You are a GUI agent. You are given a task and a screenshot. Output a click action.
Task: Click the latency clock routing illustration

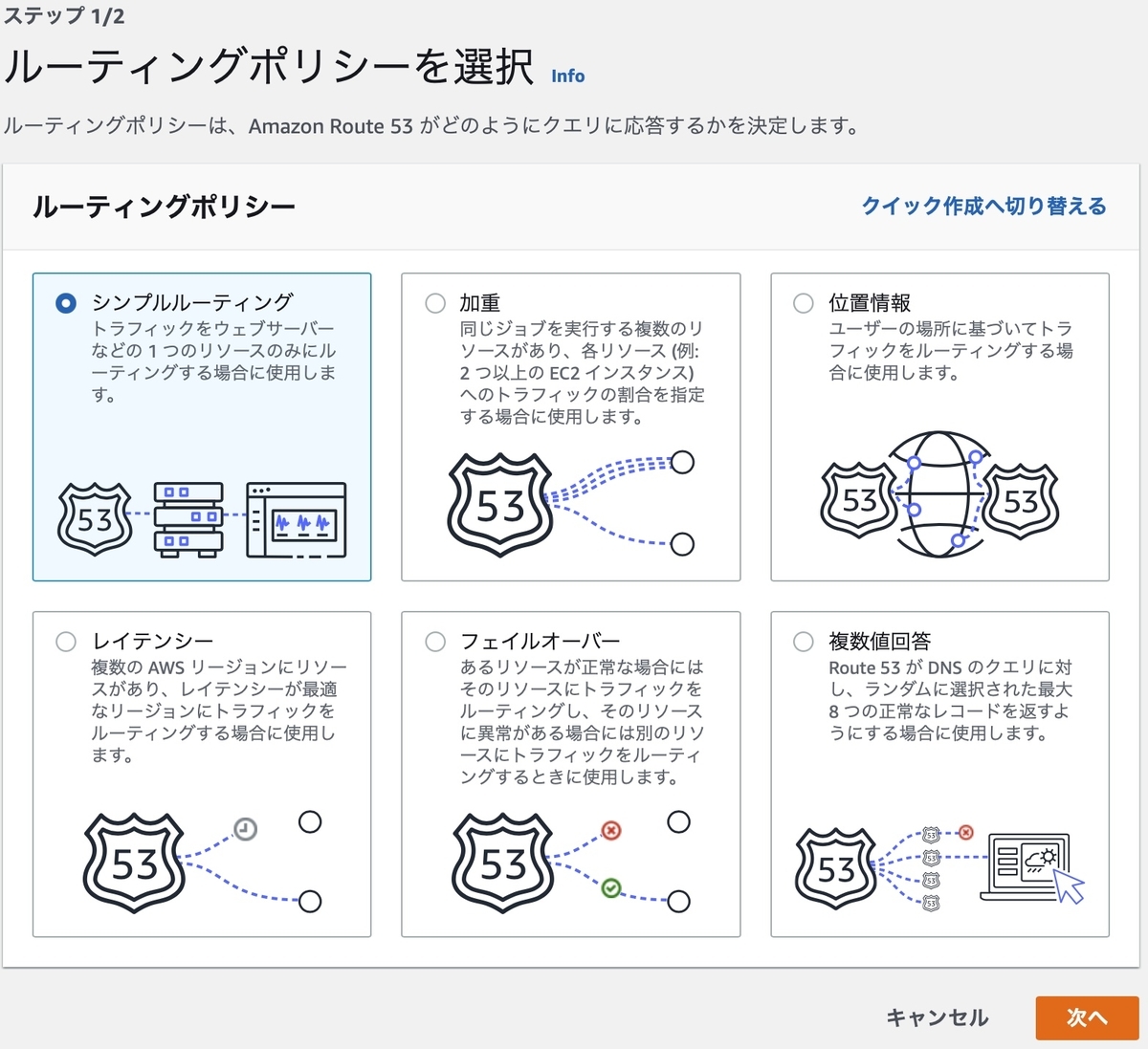[x=203, y=862]
